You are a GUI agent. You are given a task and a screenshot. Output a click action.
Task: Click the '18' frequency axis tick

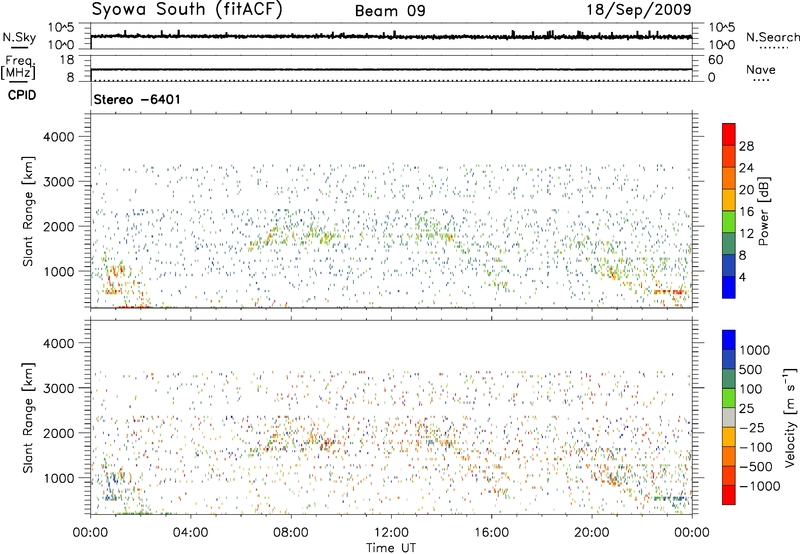coord(67,60)
